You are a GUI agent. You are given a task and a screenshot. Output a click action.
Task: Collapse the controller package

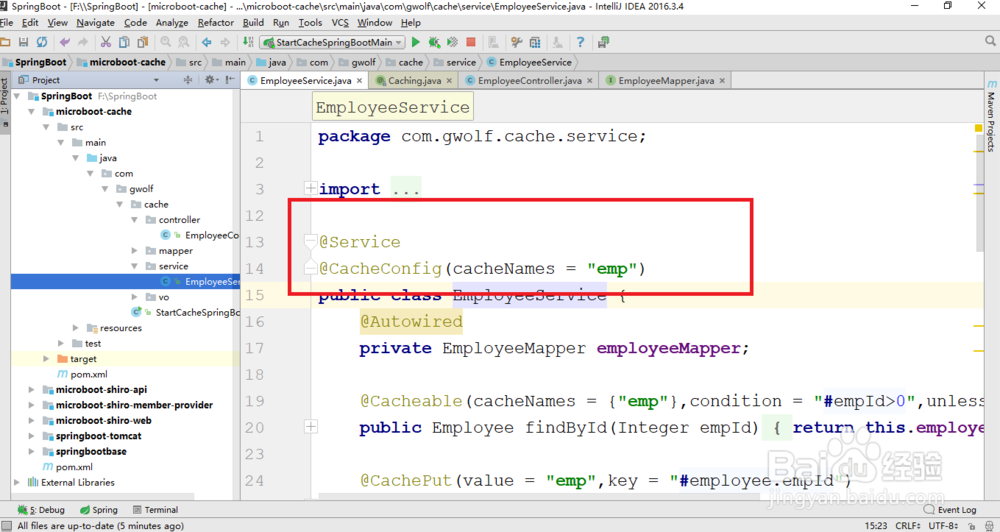(x=134, y=219)
